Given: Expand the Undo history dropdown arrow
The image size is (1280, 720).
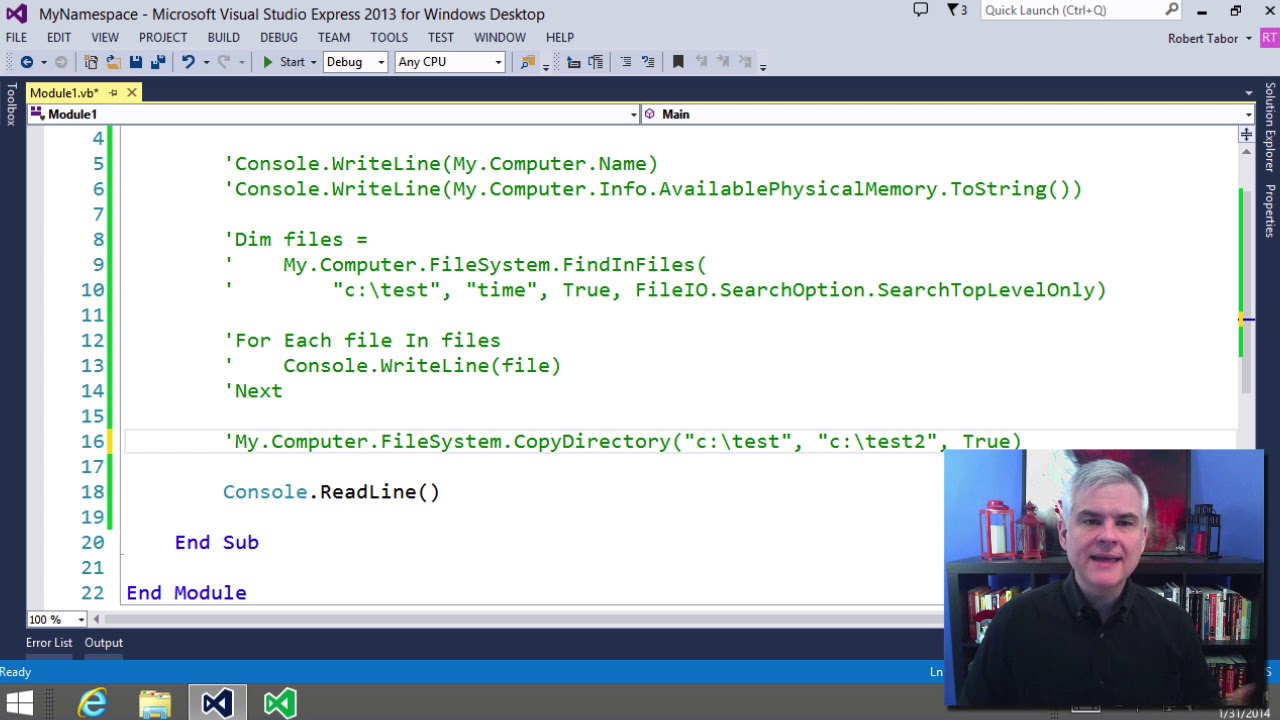Looking at the screenshot, I should pos(205,62).
